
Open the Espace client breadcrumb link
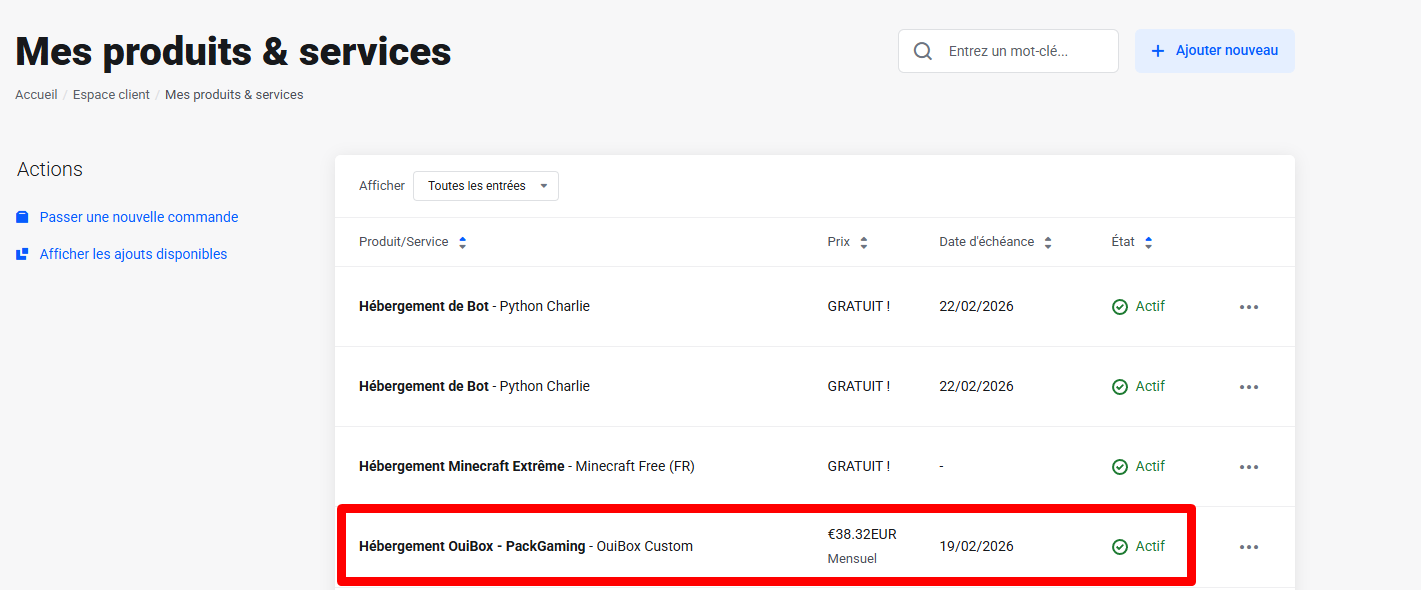[x=111, y=95]
